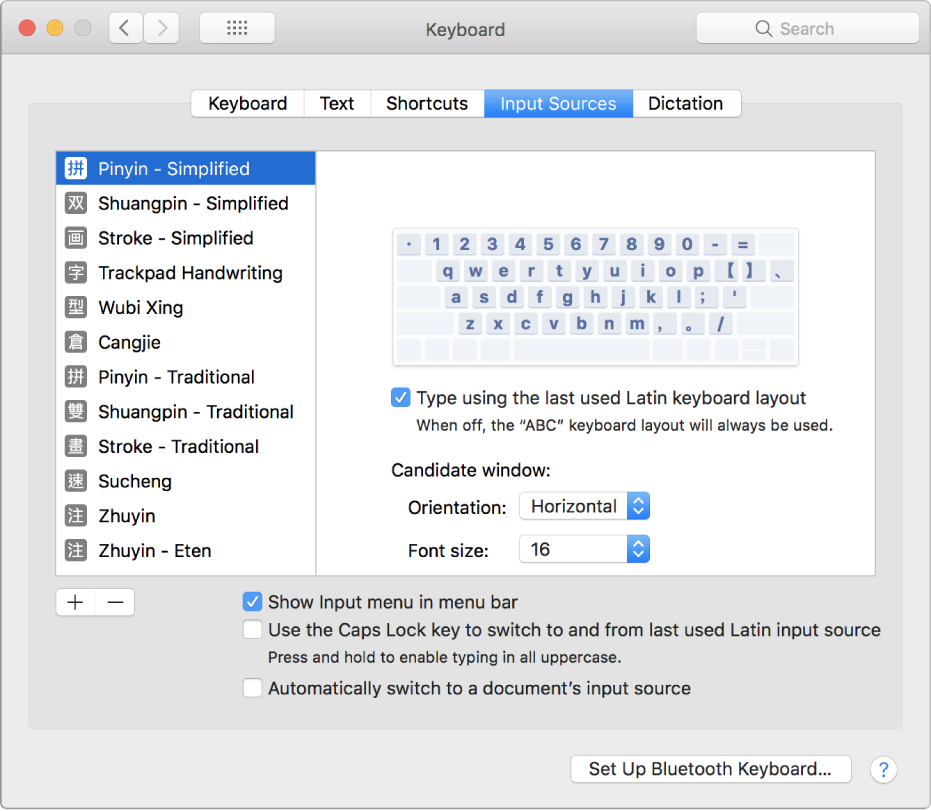The width and height of the screenshot is (931, 811).
Task: Disable typing with last used Latin layout
Action: point(401,398)
